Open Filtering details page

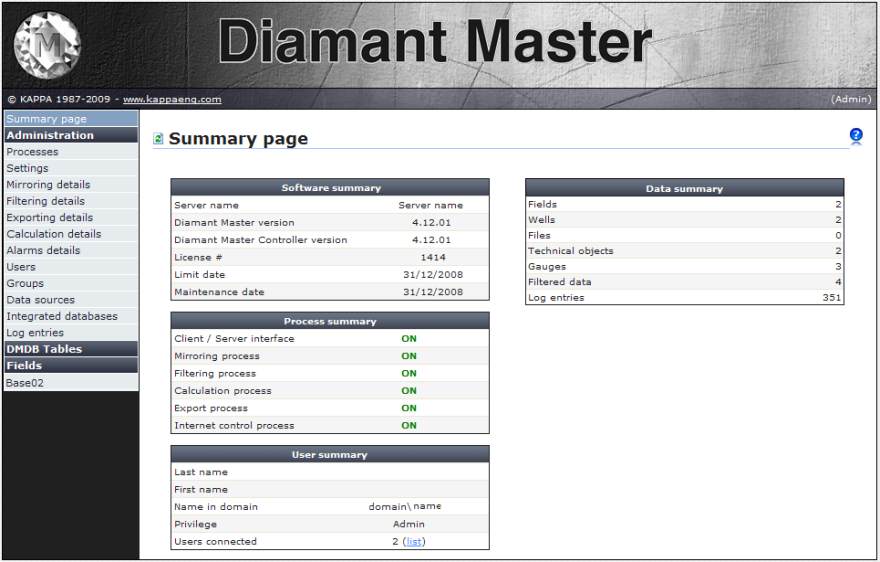45,201
